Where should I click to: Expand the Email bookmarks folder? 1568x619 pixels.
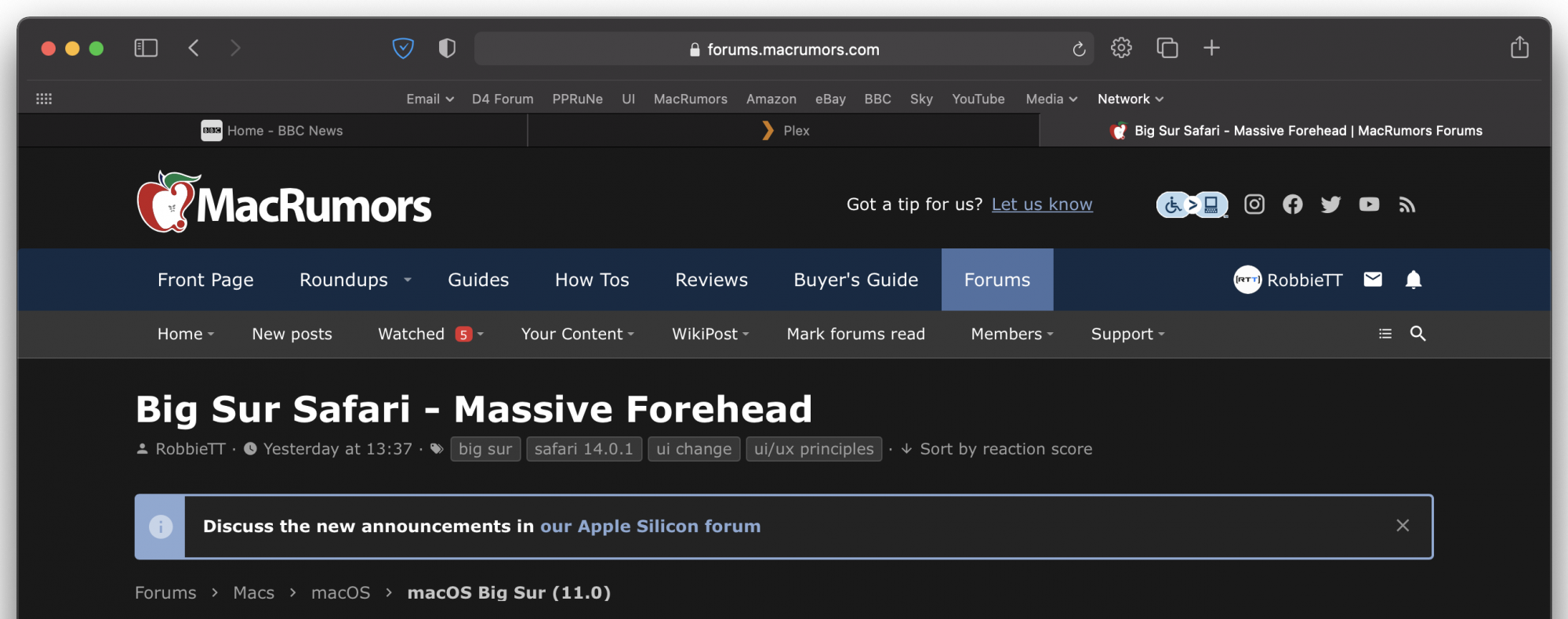point(430,99)
